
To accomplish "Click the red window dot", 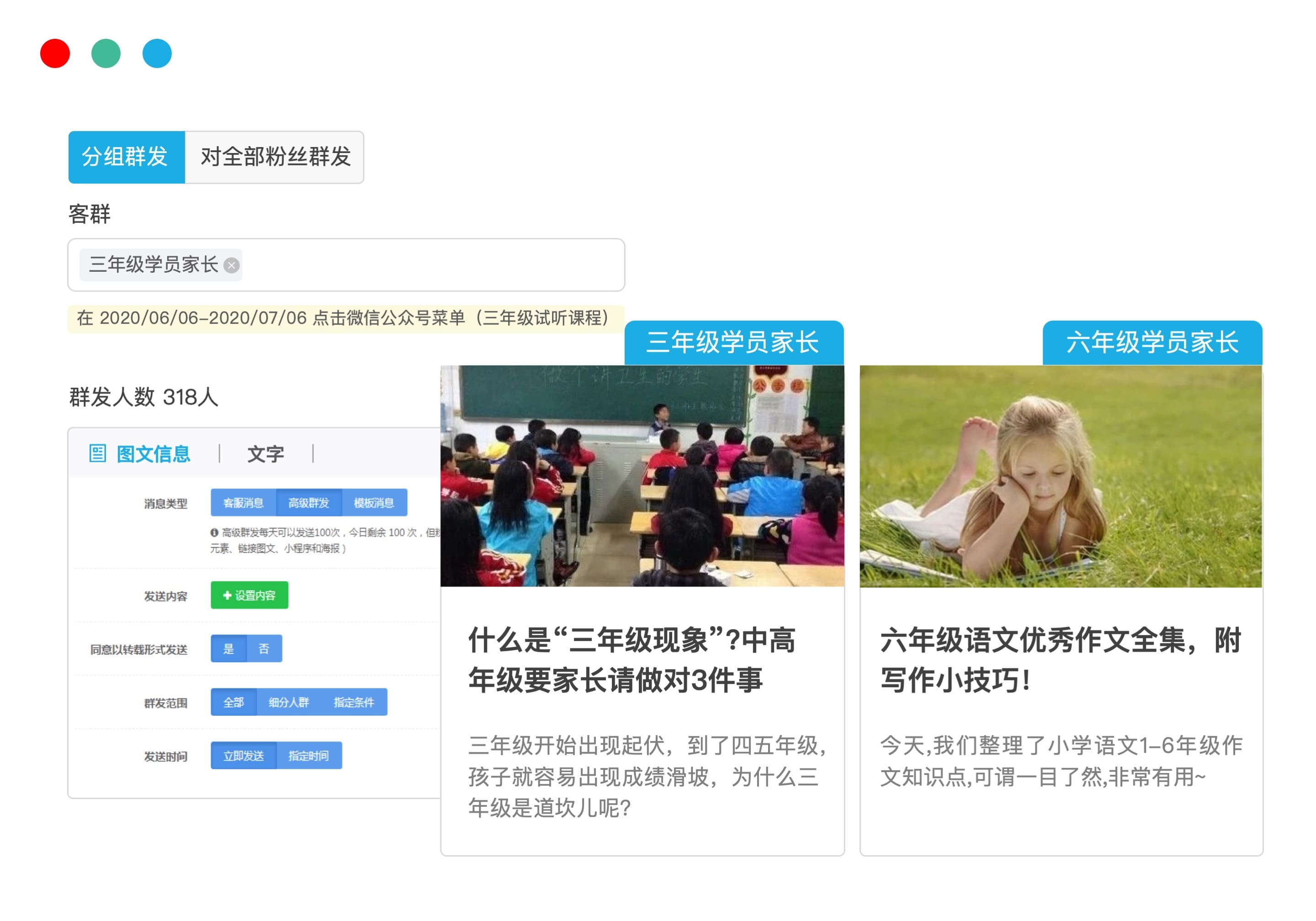I will (x=55, y=53).
